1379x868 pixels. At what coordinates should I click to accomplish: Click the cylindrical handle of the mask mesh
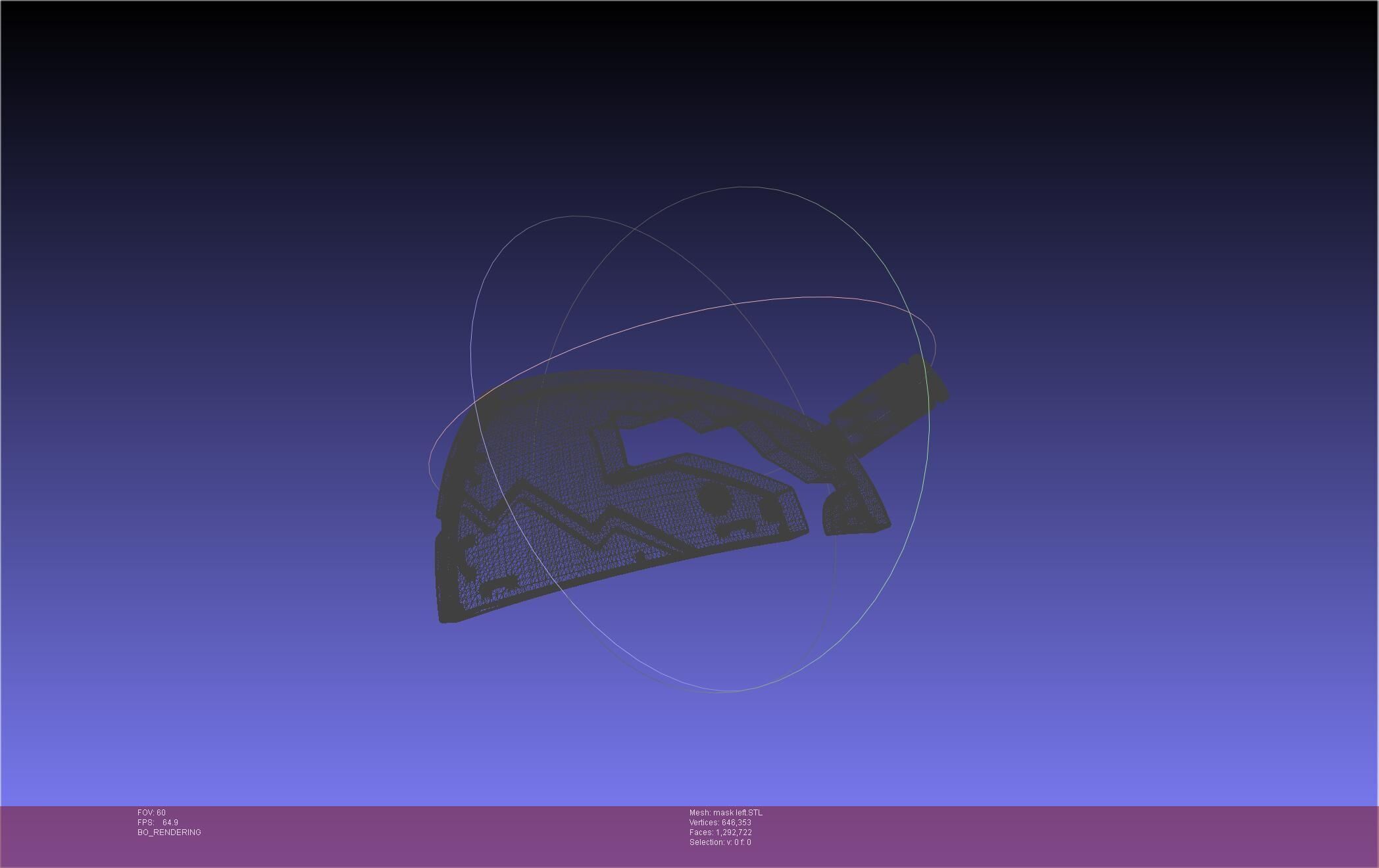coord(888,401)
